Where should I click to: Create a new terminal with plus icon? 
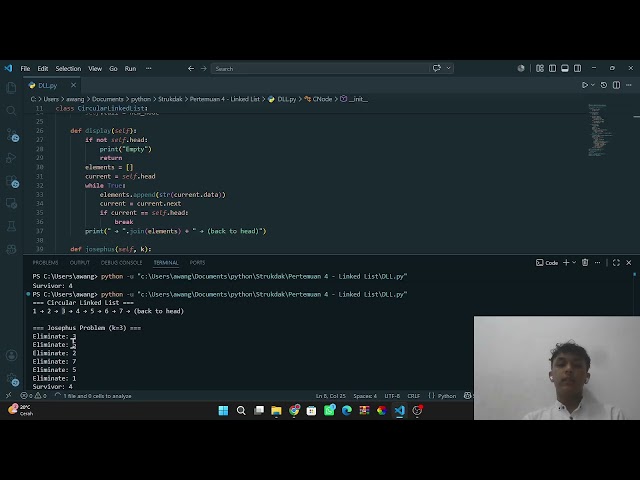tap(566, 262)
